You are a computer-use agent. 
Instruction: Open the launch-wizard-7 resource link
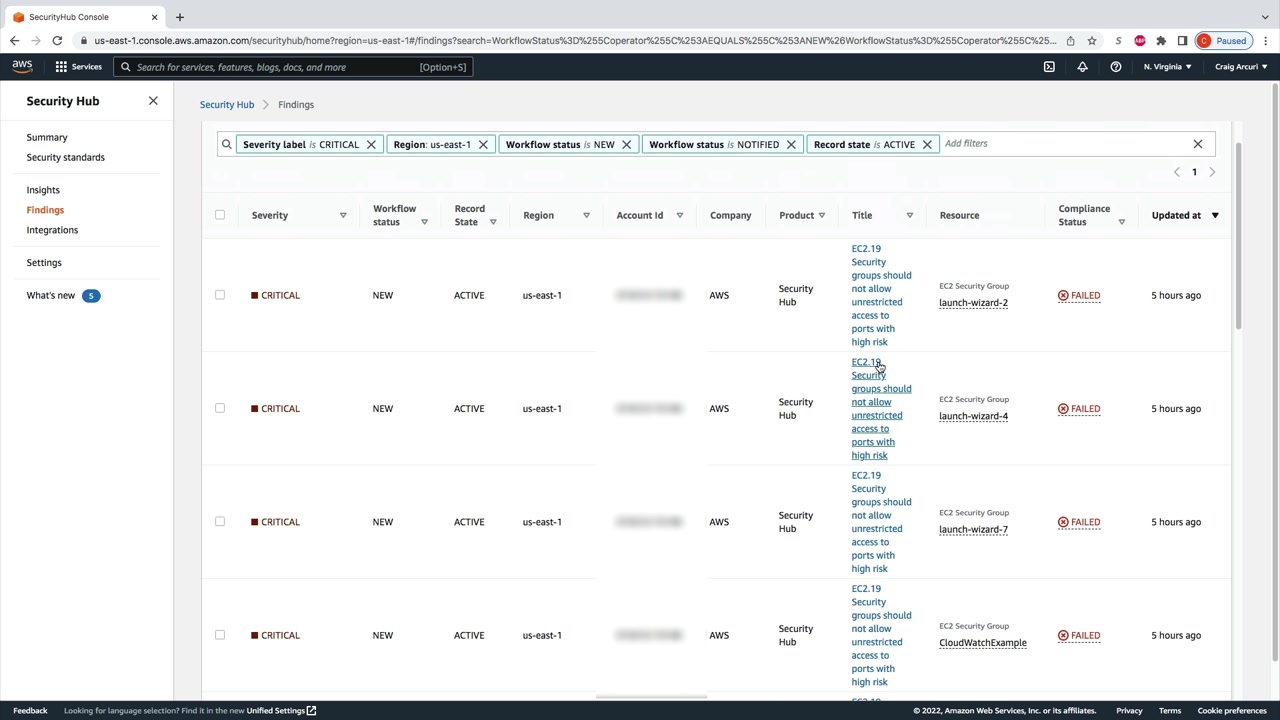(973, 530)
